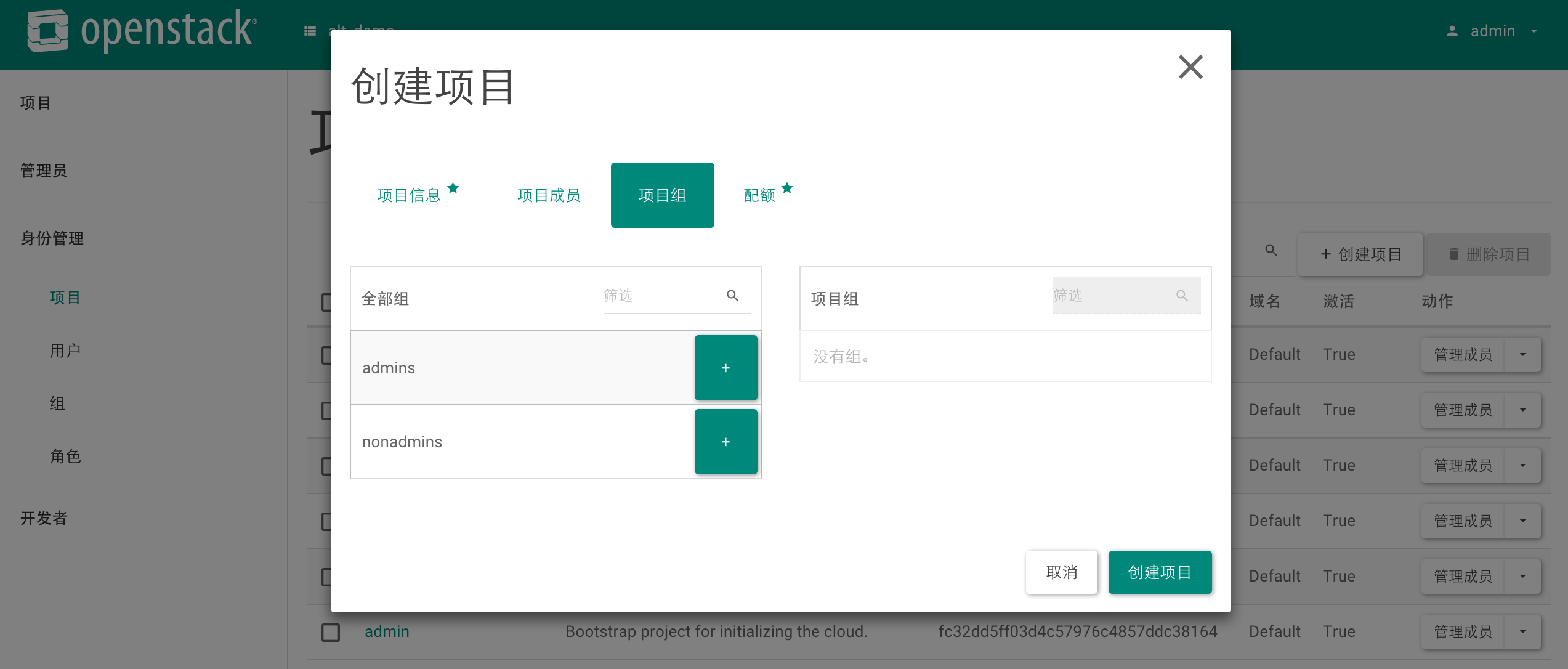
Task: Click the magnifier icon beside the background 创建项目 button
Action: 1271,251
